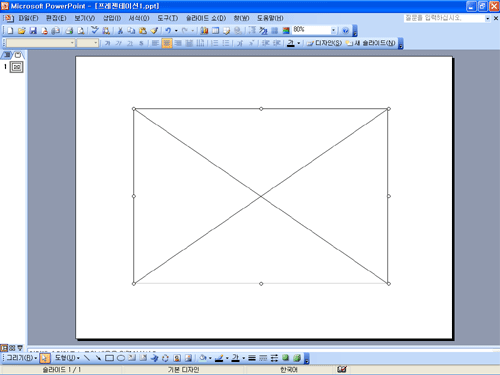The width and height of the screenshot is (500, 375).
Task: Expand the font name dropdown
Action: click(72, 43)
